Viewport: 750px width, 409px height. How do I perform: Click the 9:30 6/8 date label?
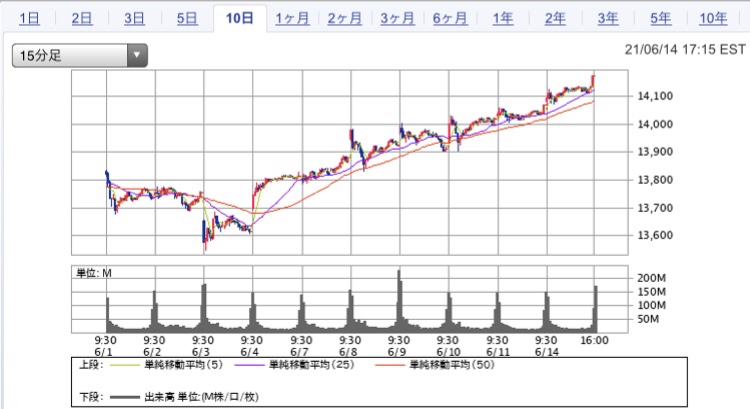(350, 346)
